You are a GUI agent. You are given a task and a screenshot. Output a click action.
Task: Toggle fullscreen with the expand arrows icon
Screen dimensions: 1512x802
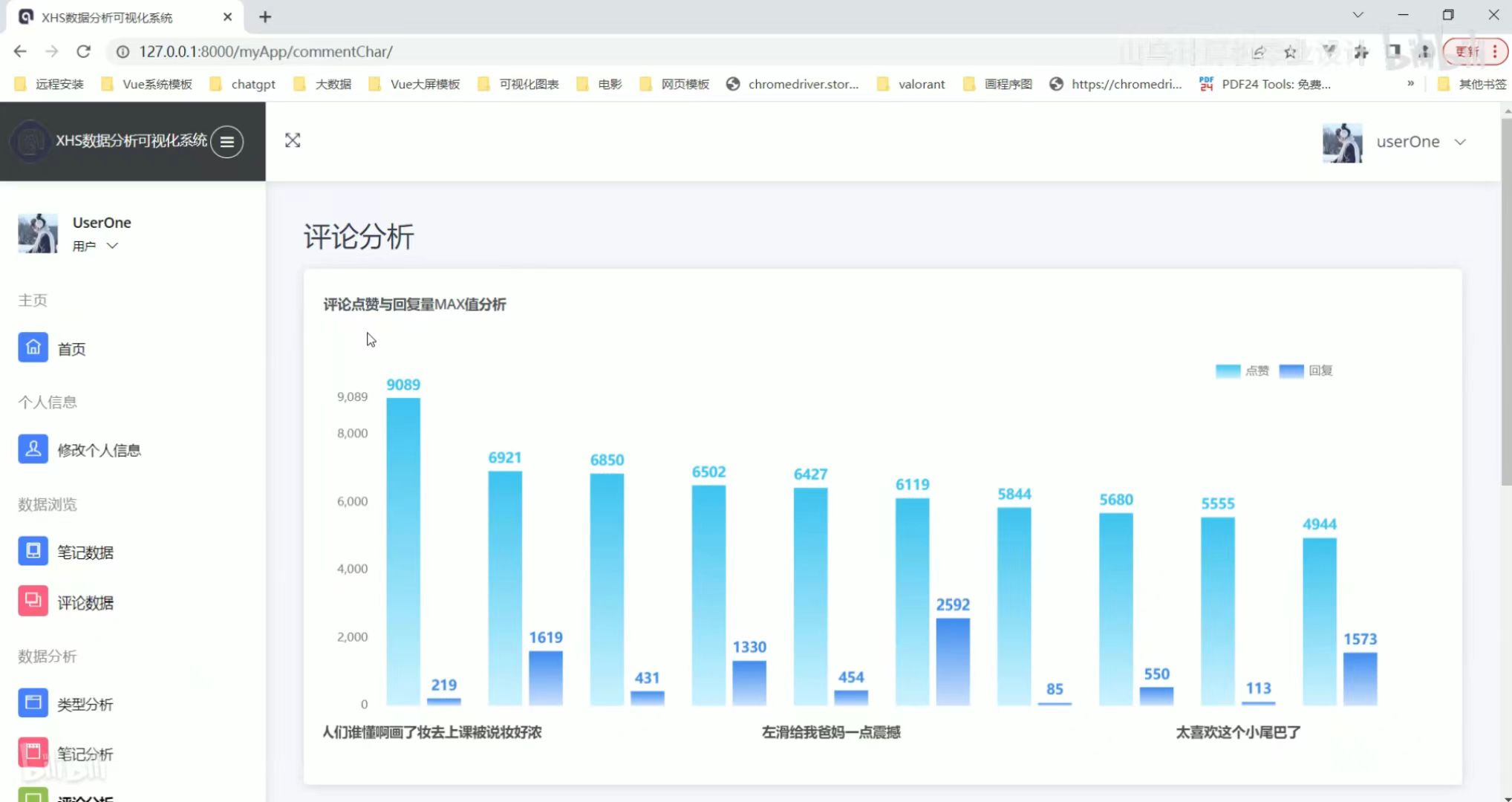pos(293,140)
